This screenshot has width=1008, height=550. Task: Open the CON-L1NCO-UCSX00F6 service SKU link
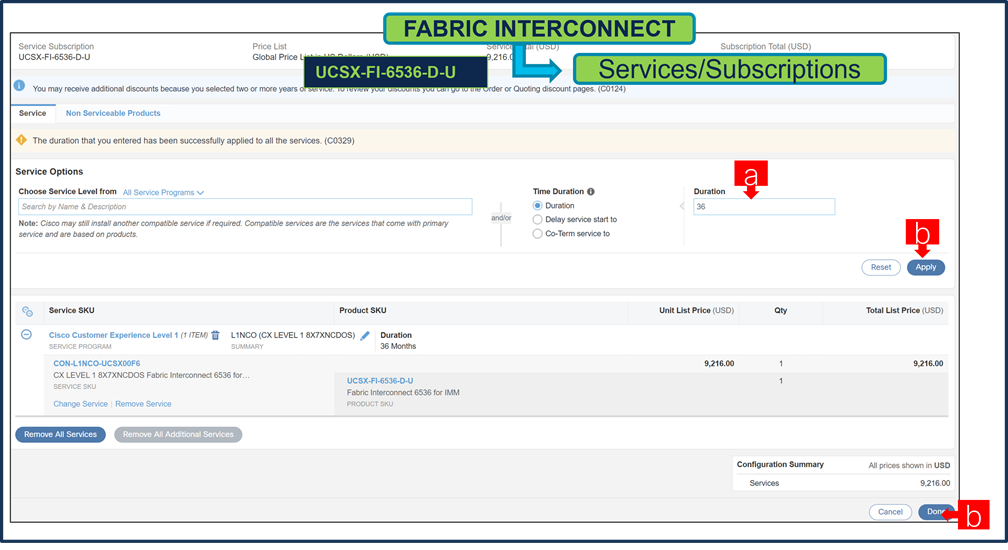(x=96, y=364)
